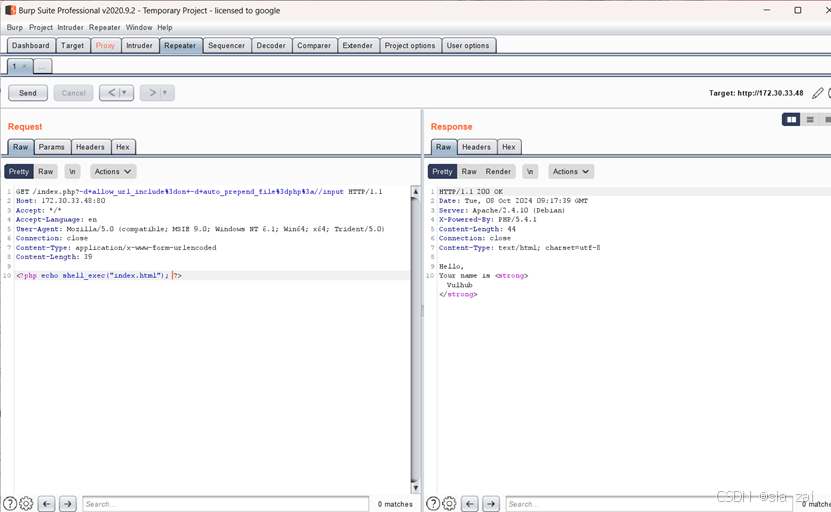This screenshot has width=831, height=512.
Task: Go to next match in Request search
Action: (68, 504)
